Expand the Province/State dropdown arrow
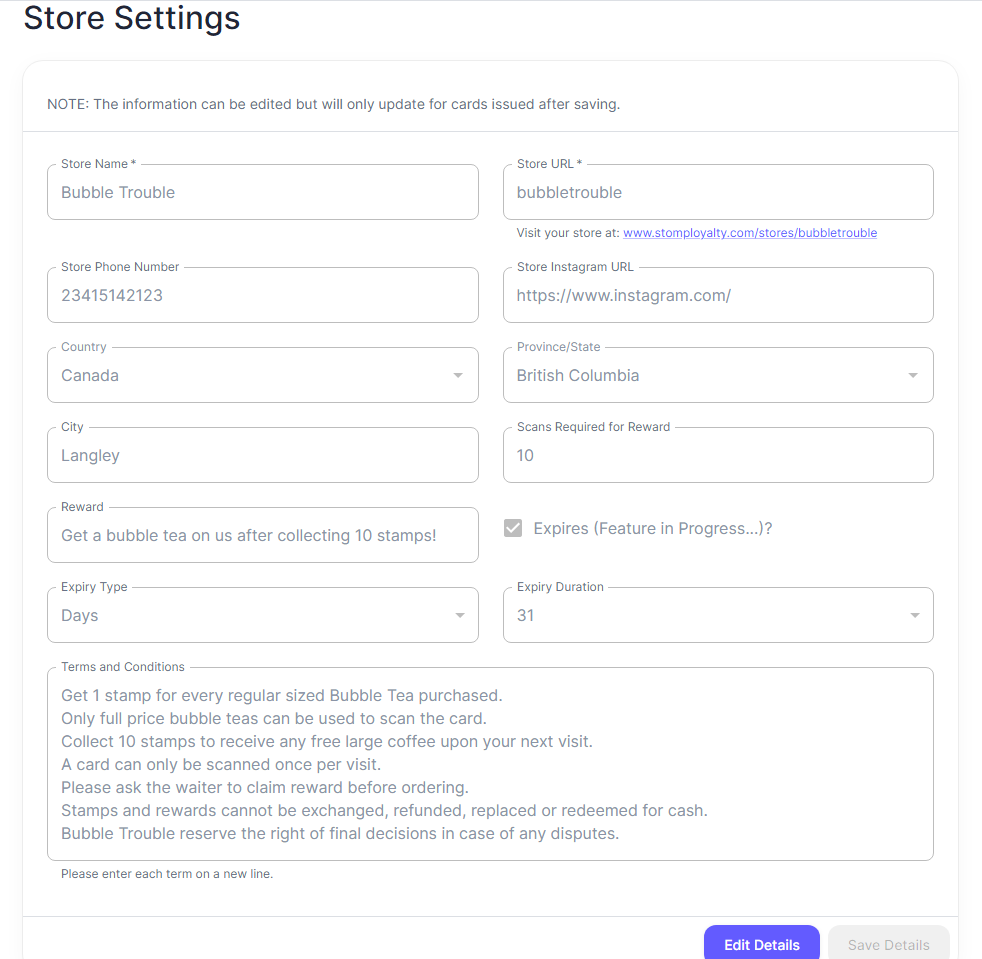982x959 pixels. (x=913, y=376)
